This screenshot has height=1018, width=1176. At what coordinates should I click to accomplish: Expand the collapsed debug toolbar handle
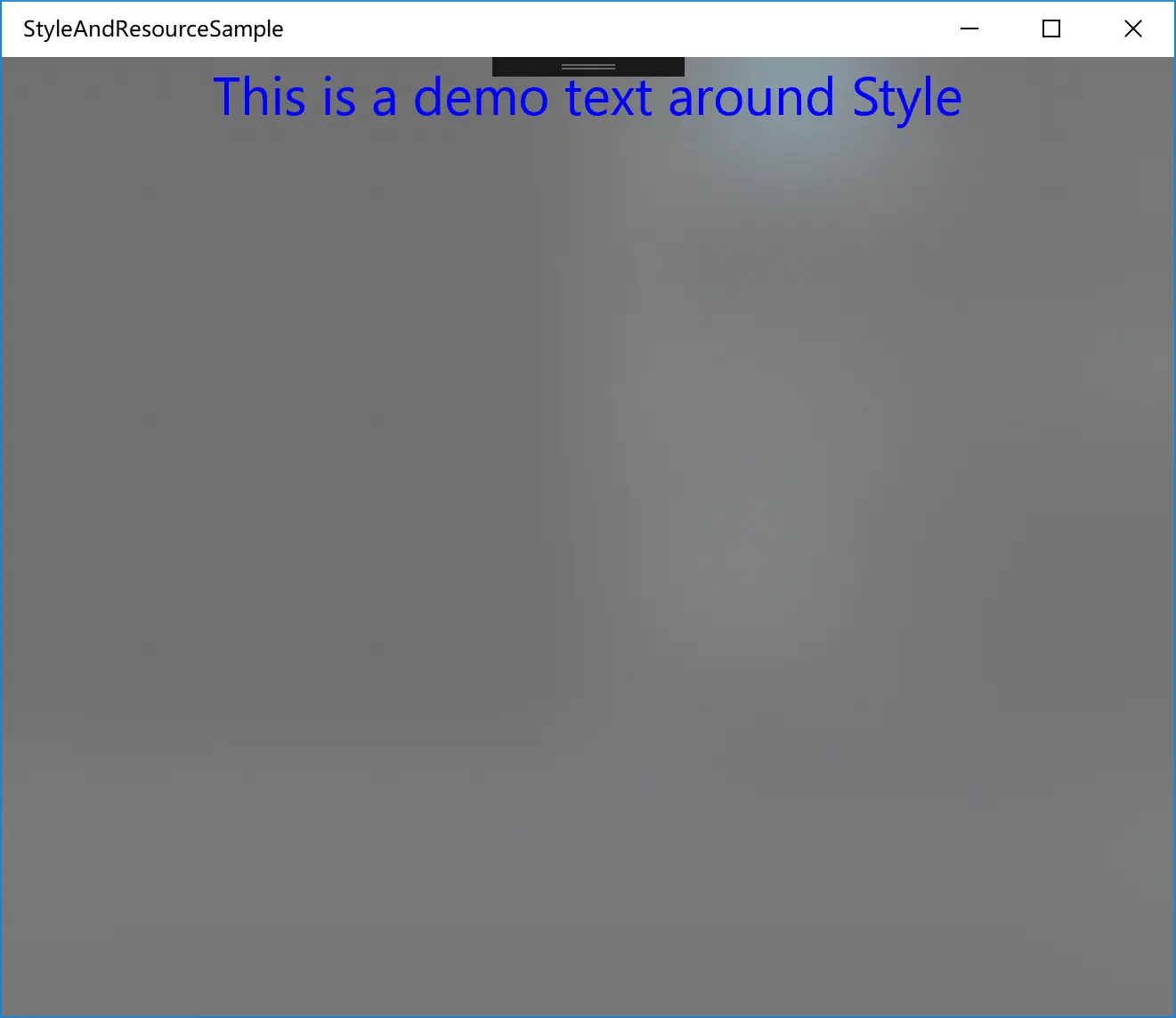(x=588, y=67)
